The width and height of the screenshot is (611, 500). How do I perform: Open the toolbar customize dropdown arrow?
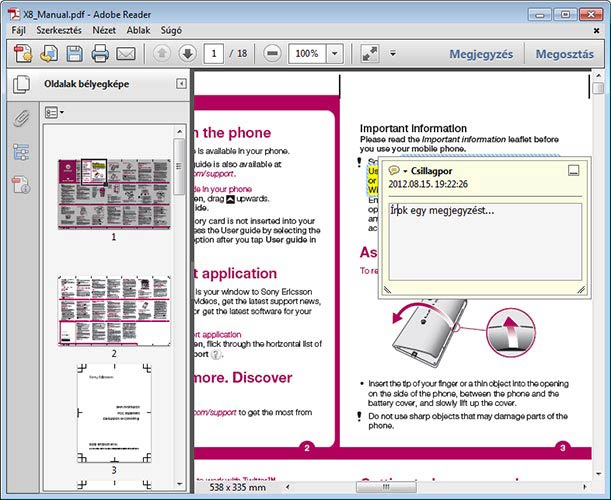(393, 53)
